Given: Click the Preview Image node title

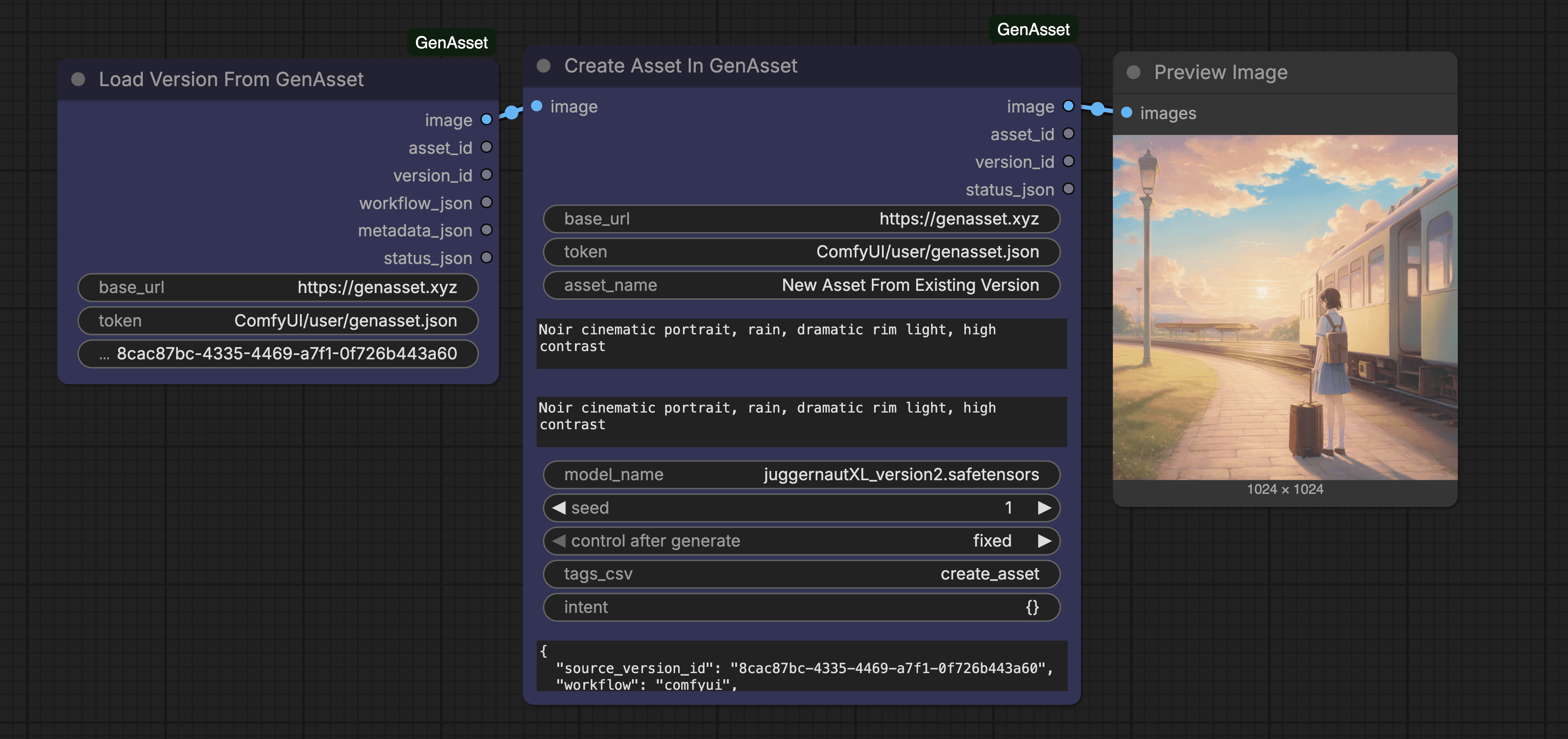Looking at the screenshot, I should click(1221, 72).
